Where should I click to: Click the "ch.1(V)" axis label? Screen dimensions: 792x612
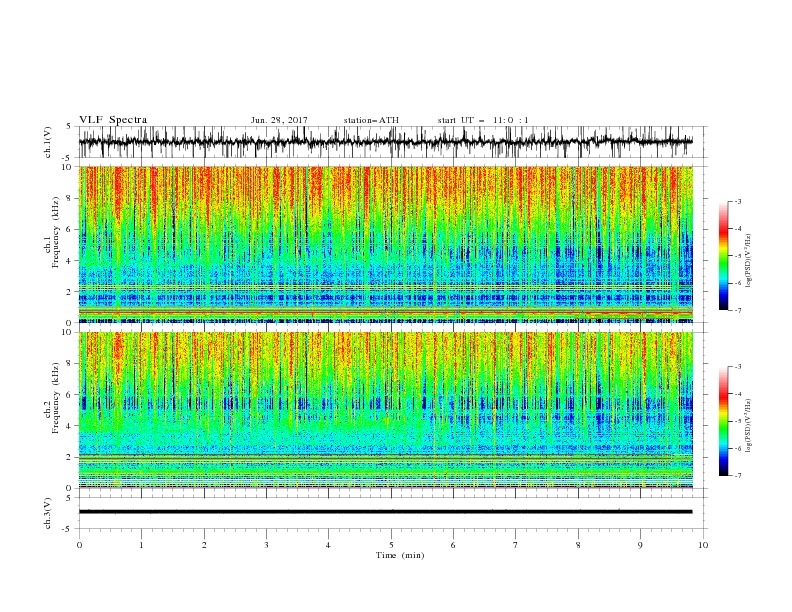[x=48, y=142]
